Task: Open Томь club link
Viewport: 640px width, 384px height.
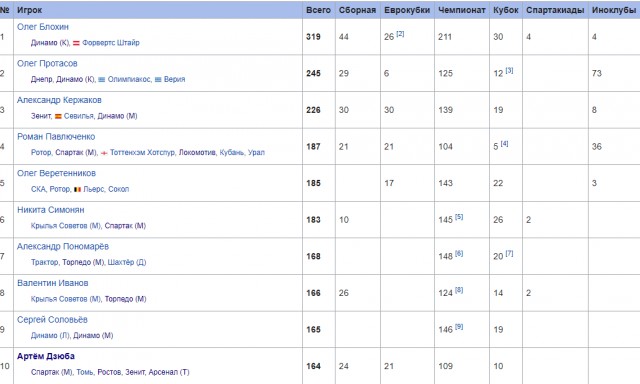Action: point(85,372)
